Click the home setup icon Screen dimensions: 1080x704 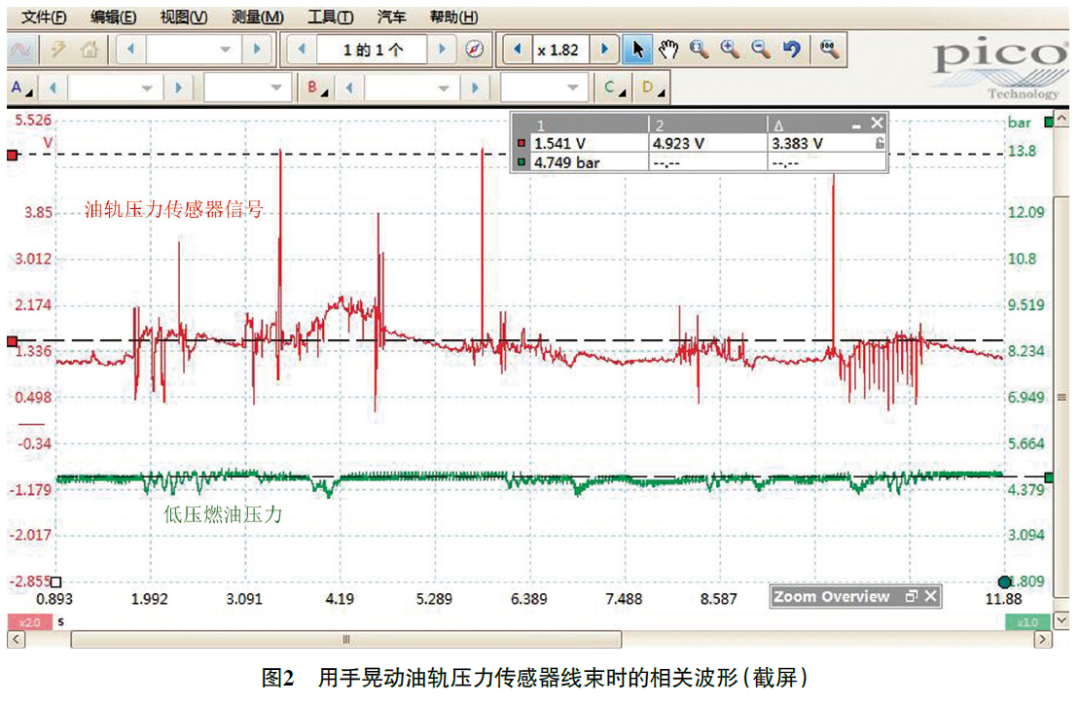click(x=90, y=50)
